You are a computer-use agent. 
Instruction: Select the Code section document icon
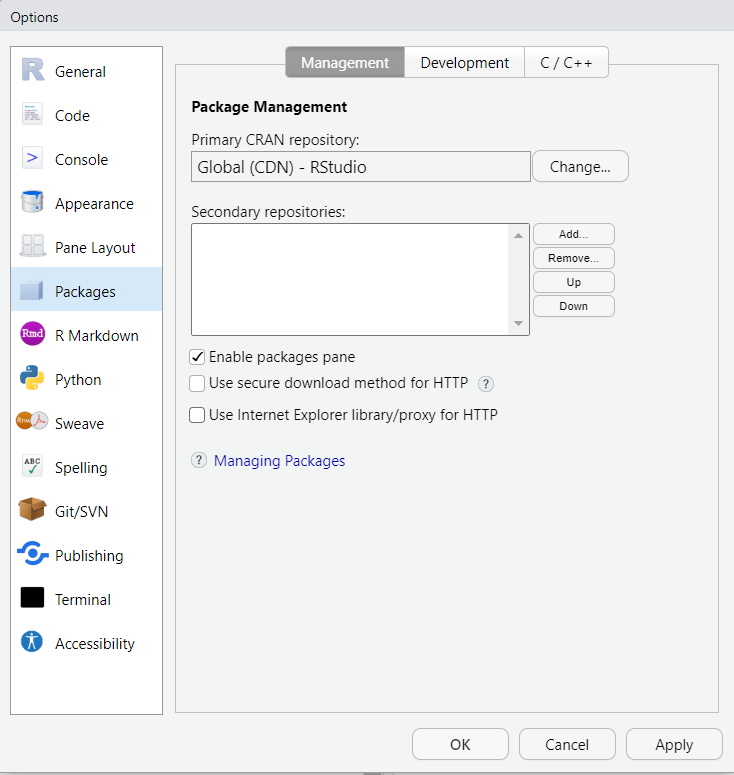33,115
